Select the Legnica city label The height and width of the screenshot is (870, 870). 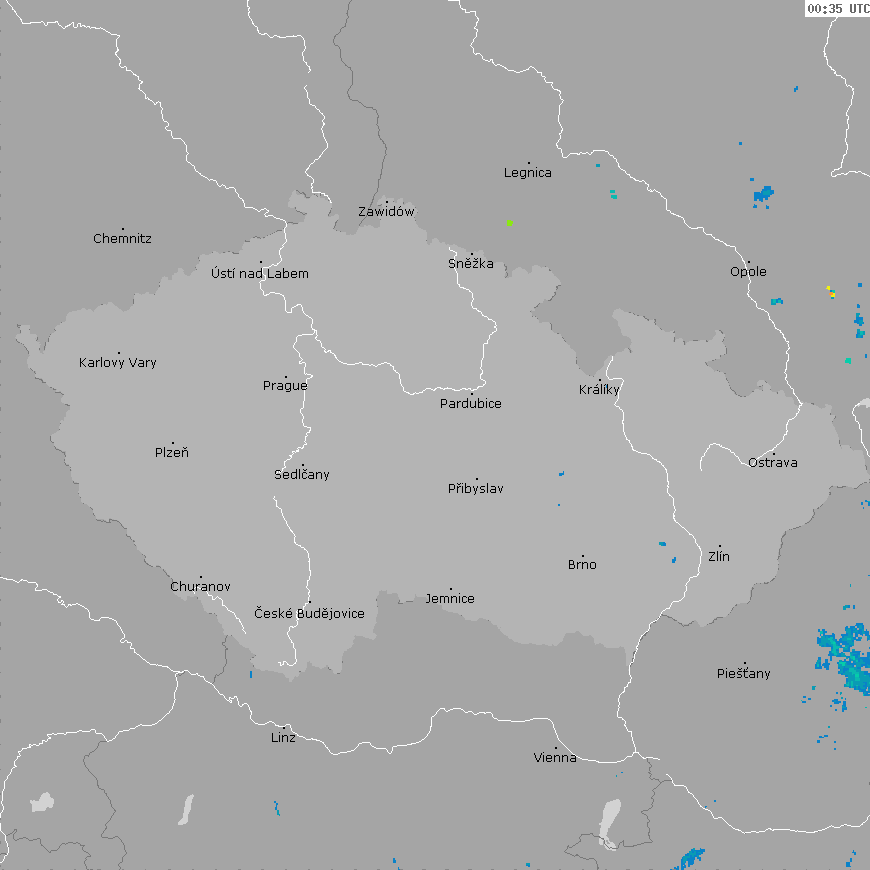pyautogui.click(x=528, y=173)
